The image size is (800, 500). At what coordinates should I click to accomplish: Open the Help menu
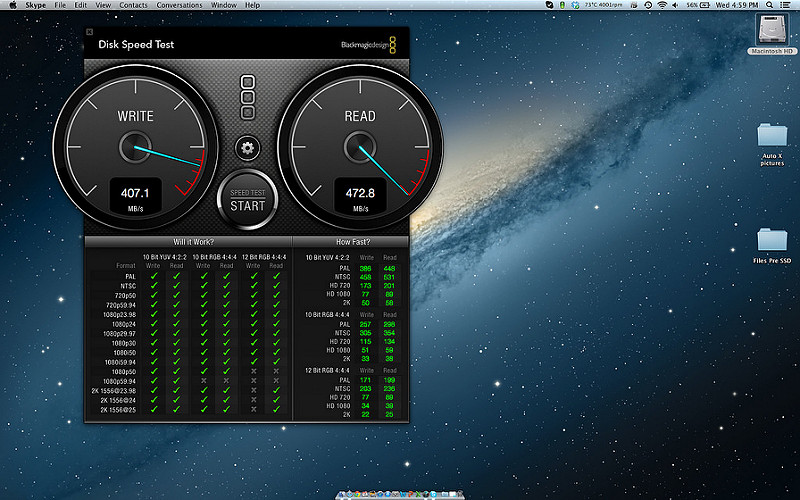coord(252,5)
